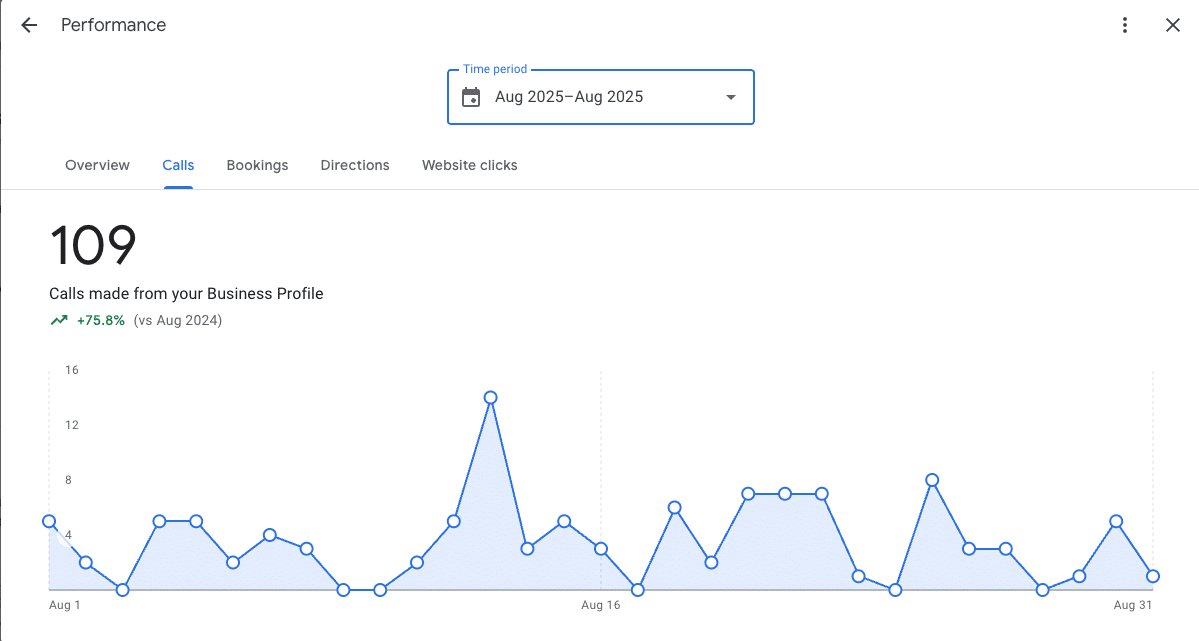Select the Calls tab
1199x641 pixels.
click(178, 165)
